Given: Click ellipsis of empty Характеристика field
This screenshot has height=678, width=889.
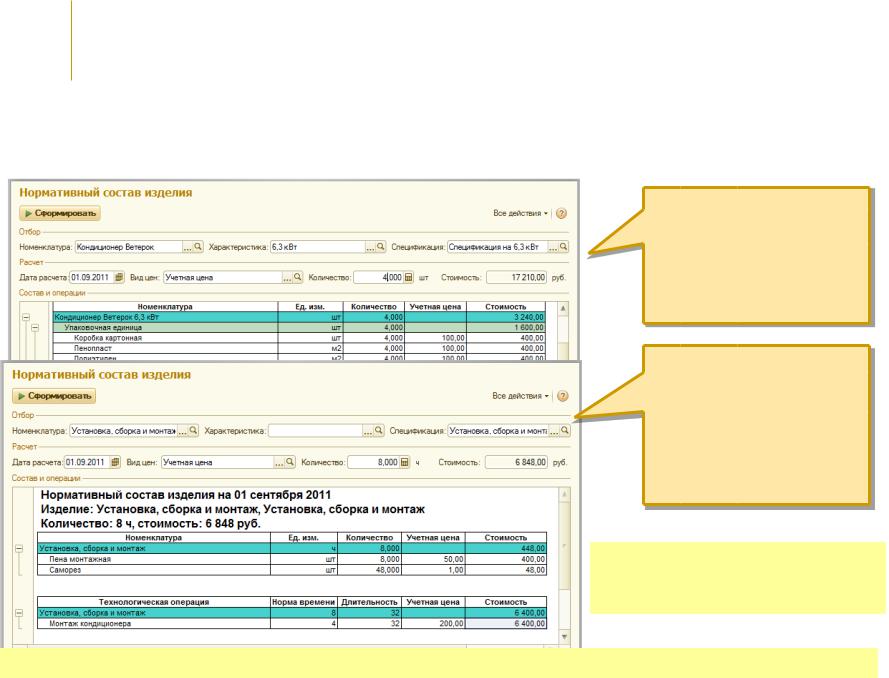Looking at the screenshot, I should 368,431.
